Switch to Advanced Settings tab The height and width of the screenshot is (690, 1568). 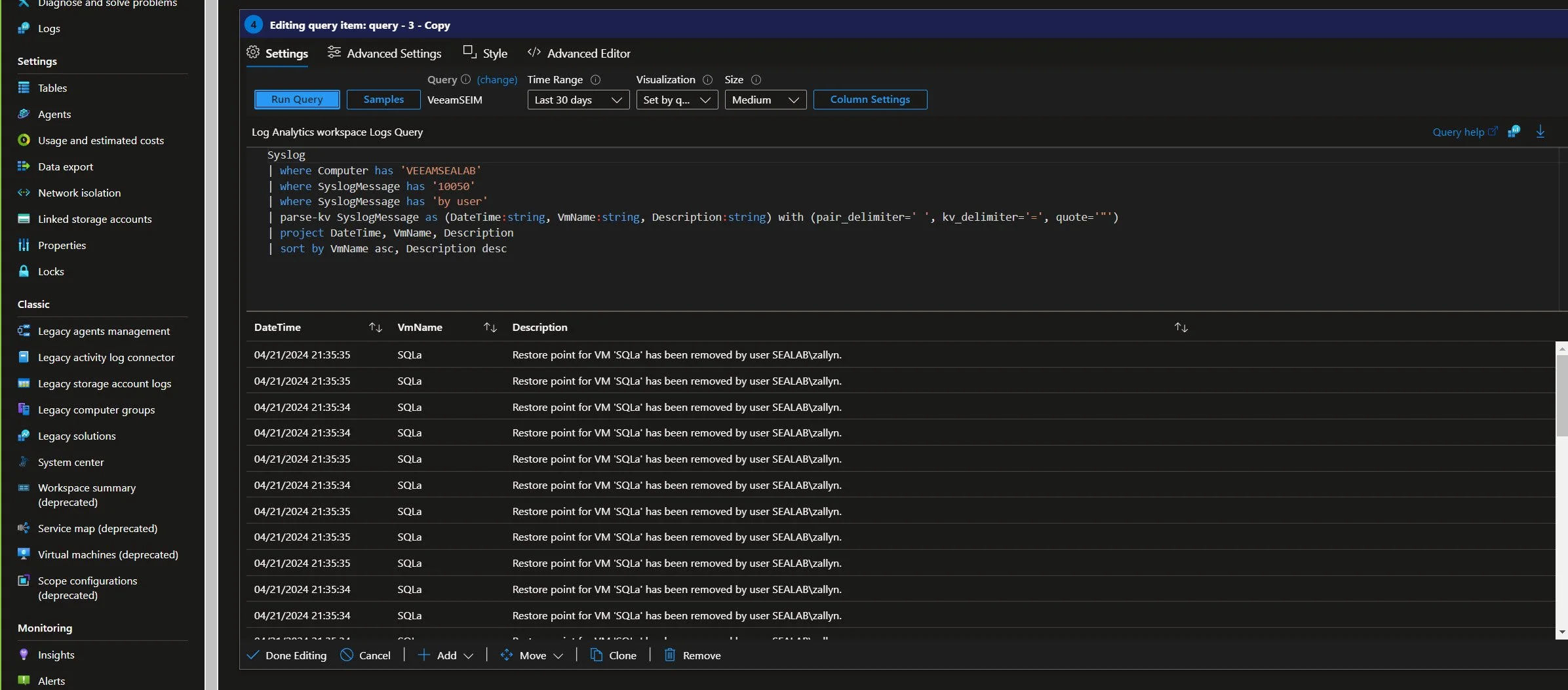tap(384, 53)
